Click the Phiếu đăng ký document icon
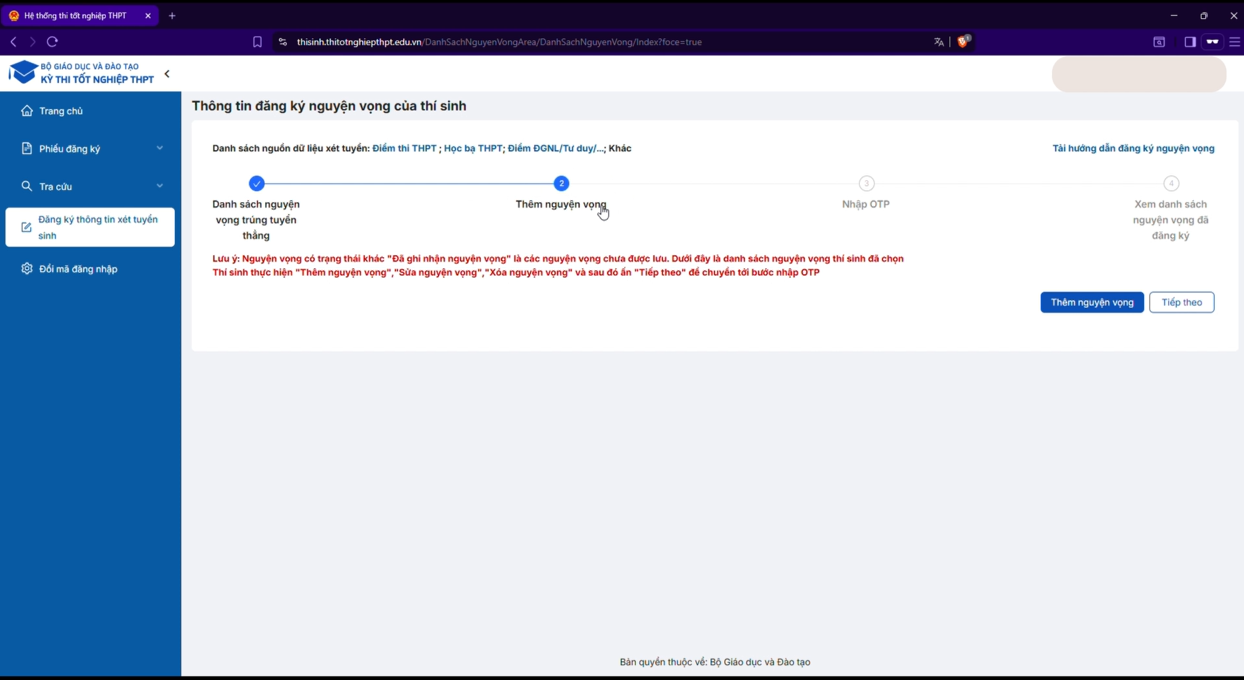 pos(27,148)
